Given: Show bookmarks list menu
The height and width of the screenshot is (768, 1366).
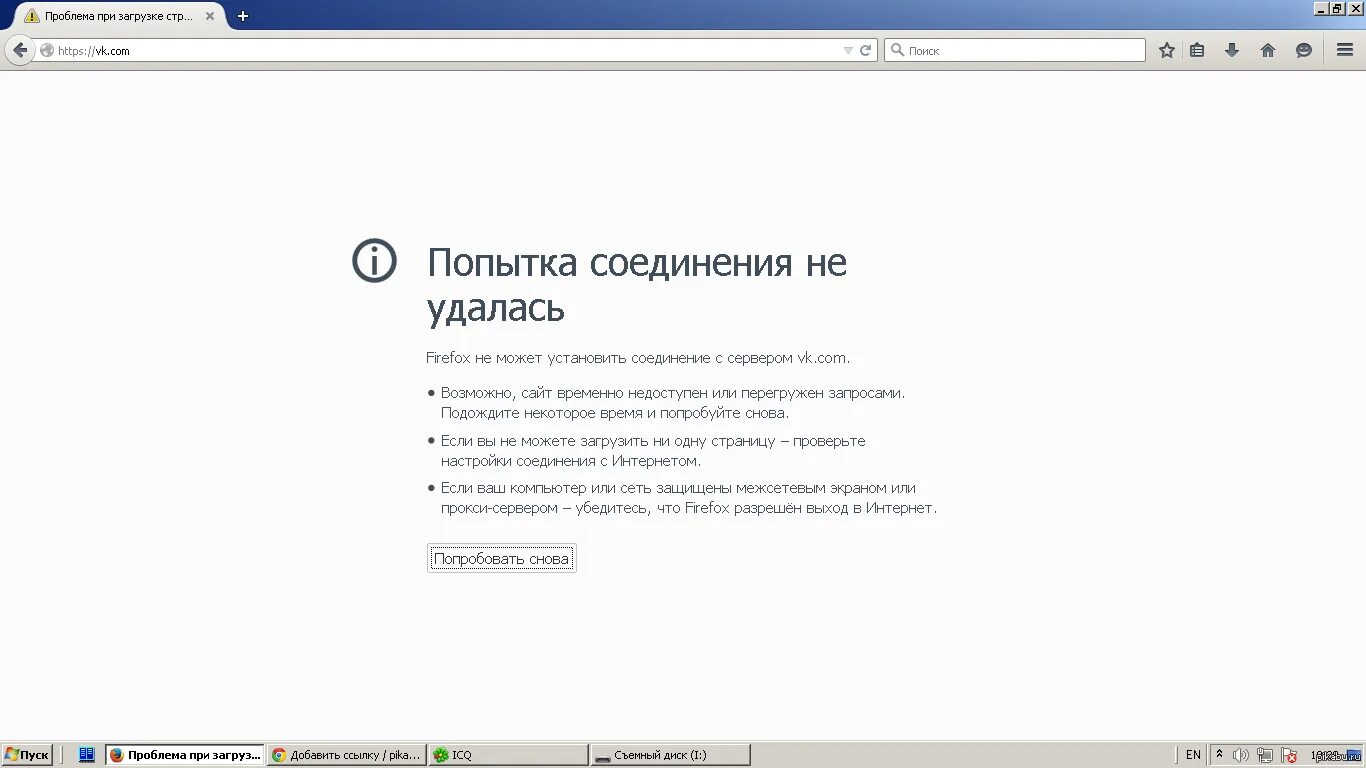Looking at the screenshot, I should pyautogui.click(x=1197, y=50).
